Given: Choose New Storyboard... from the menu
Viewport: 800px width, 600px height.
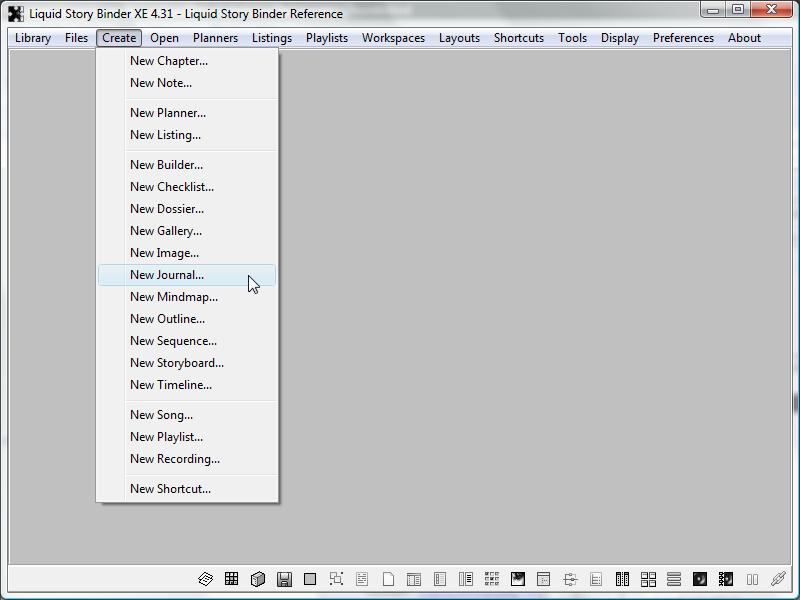Looking at the screenshot, I should click(177, 363).
